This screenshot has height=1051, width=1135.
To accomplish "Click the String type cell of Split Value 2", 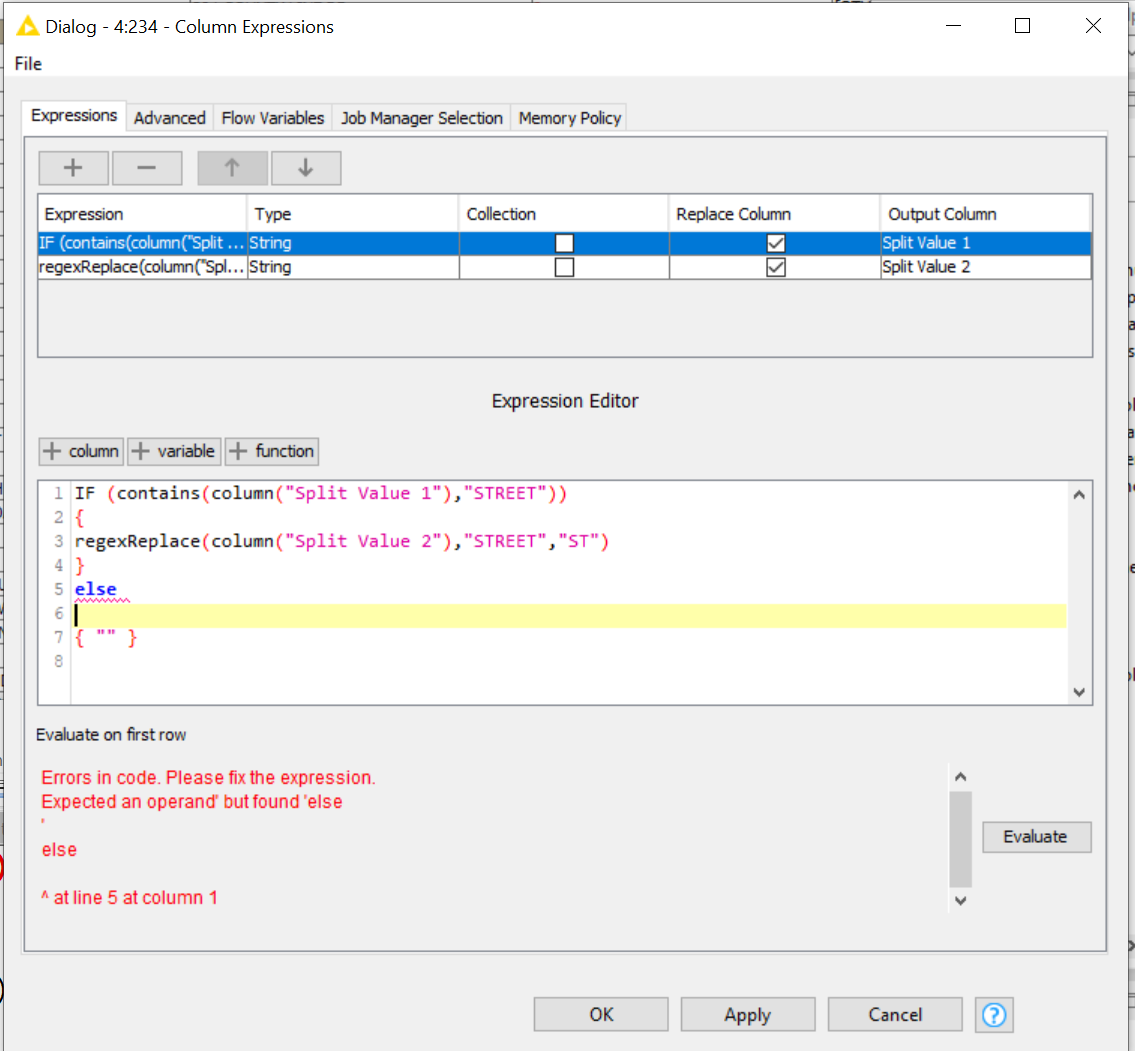I will 353,267.
